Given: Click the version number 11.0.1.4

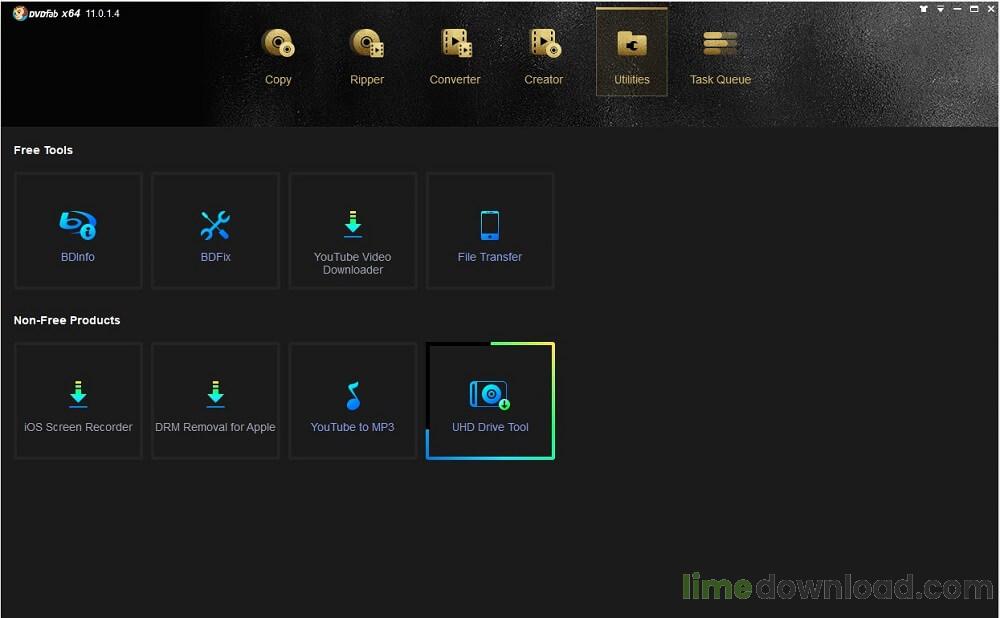Looking at the screenshot, I should coord(102,13).
